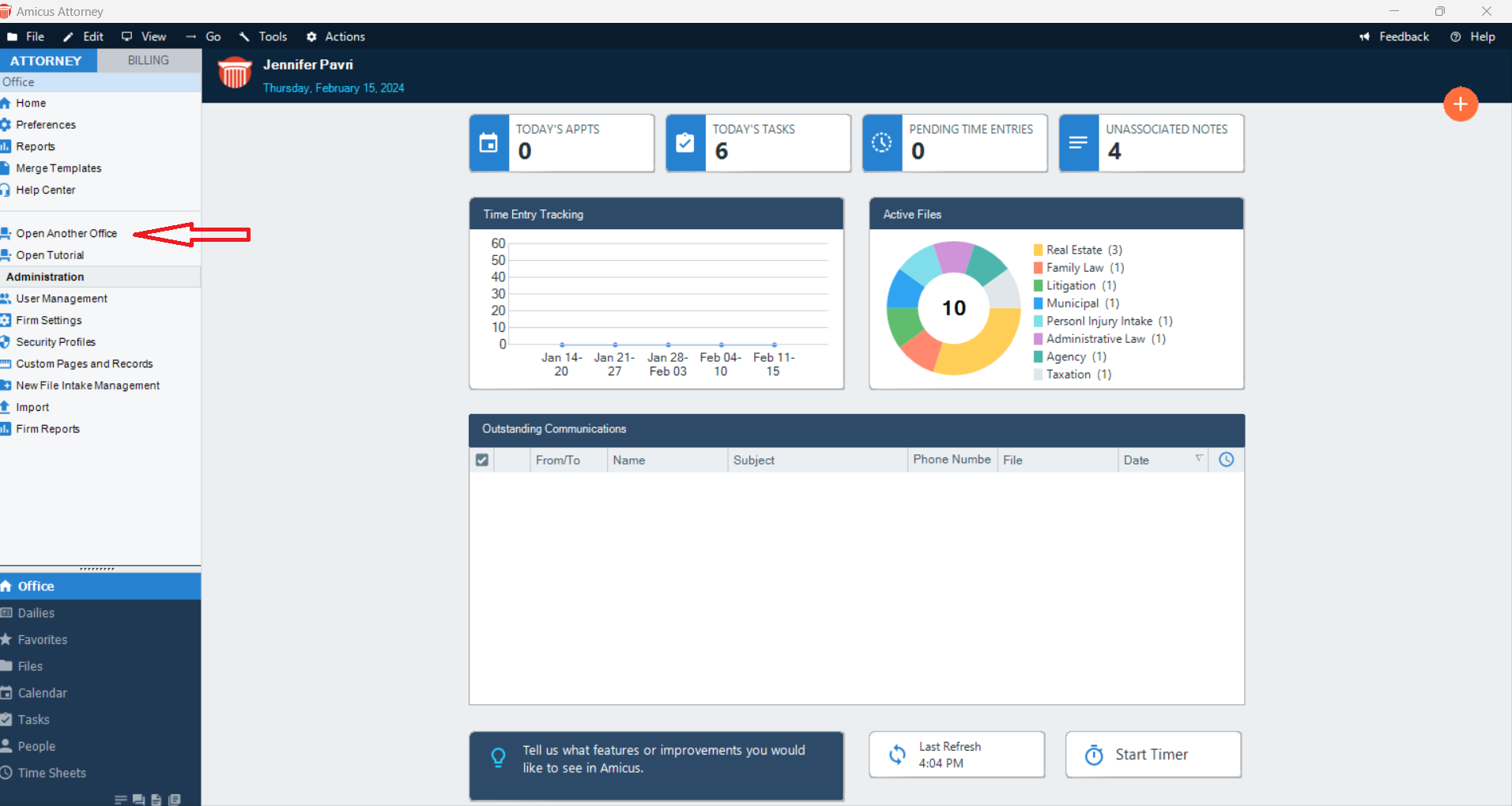
Task: Click Unassociated Notes lines icon
Action: 1079,143
